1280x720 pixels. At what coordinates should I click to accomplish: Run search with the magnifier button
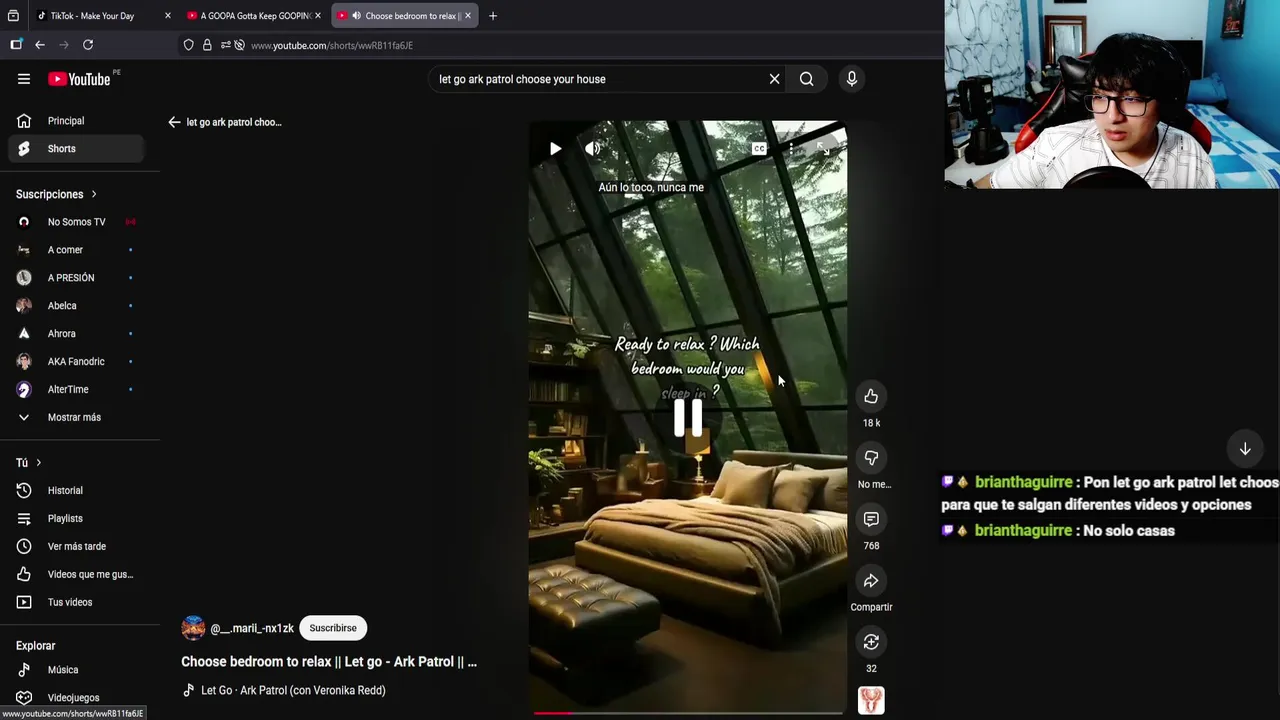click(x=806, y=79)
